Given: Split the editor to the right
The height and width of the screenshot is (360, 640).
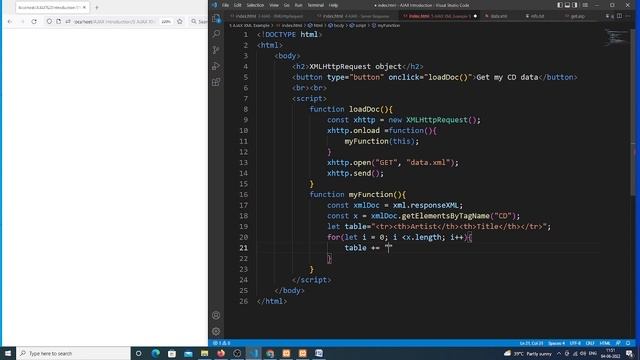Looking at the screenshot, I should pyautogui.click(x=620, y=16).
